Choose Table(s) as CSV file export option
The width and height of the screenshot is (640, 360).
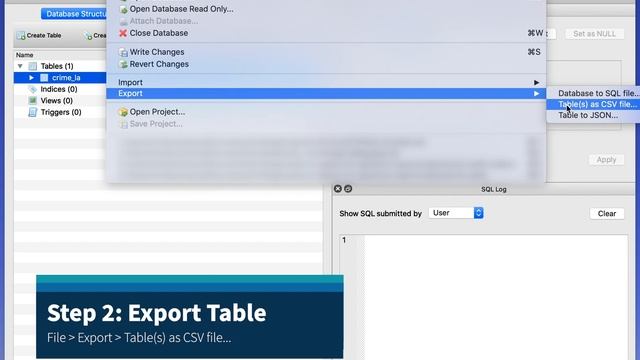pos(598,104)
